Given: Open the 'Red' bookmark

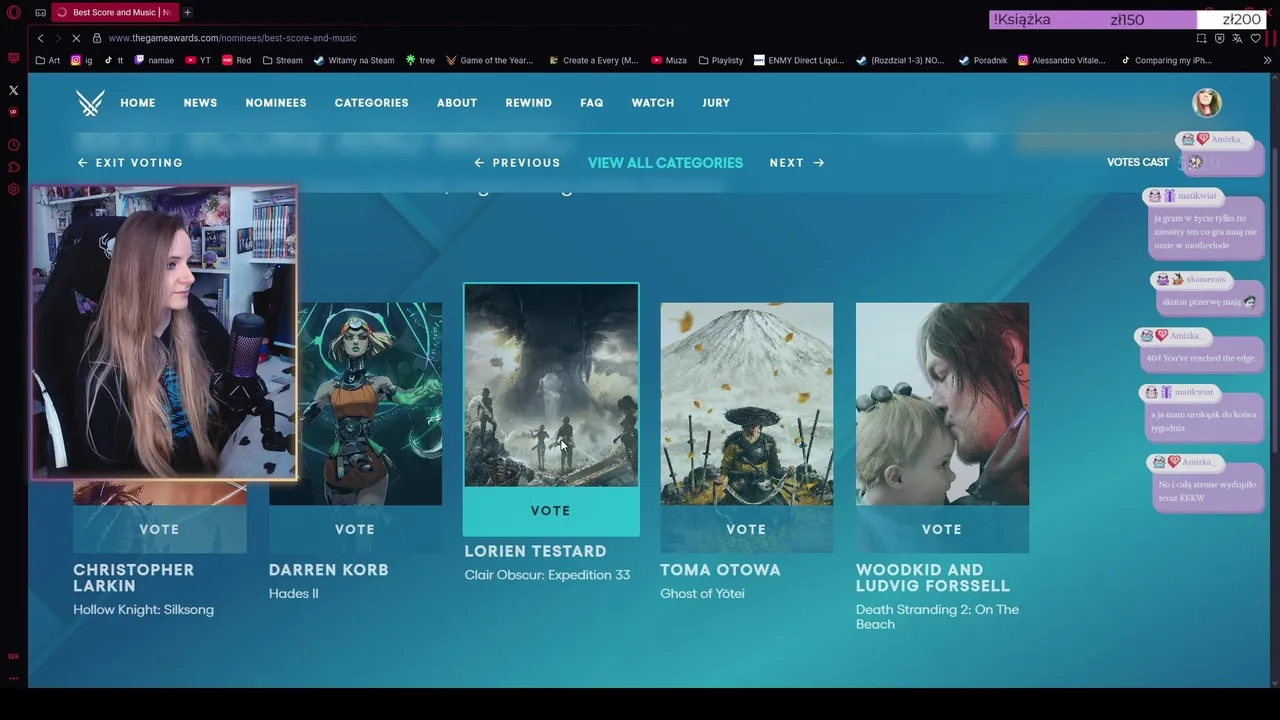Looking at the screenshot, I should [x=237, y=60].
